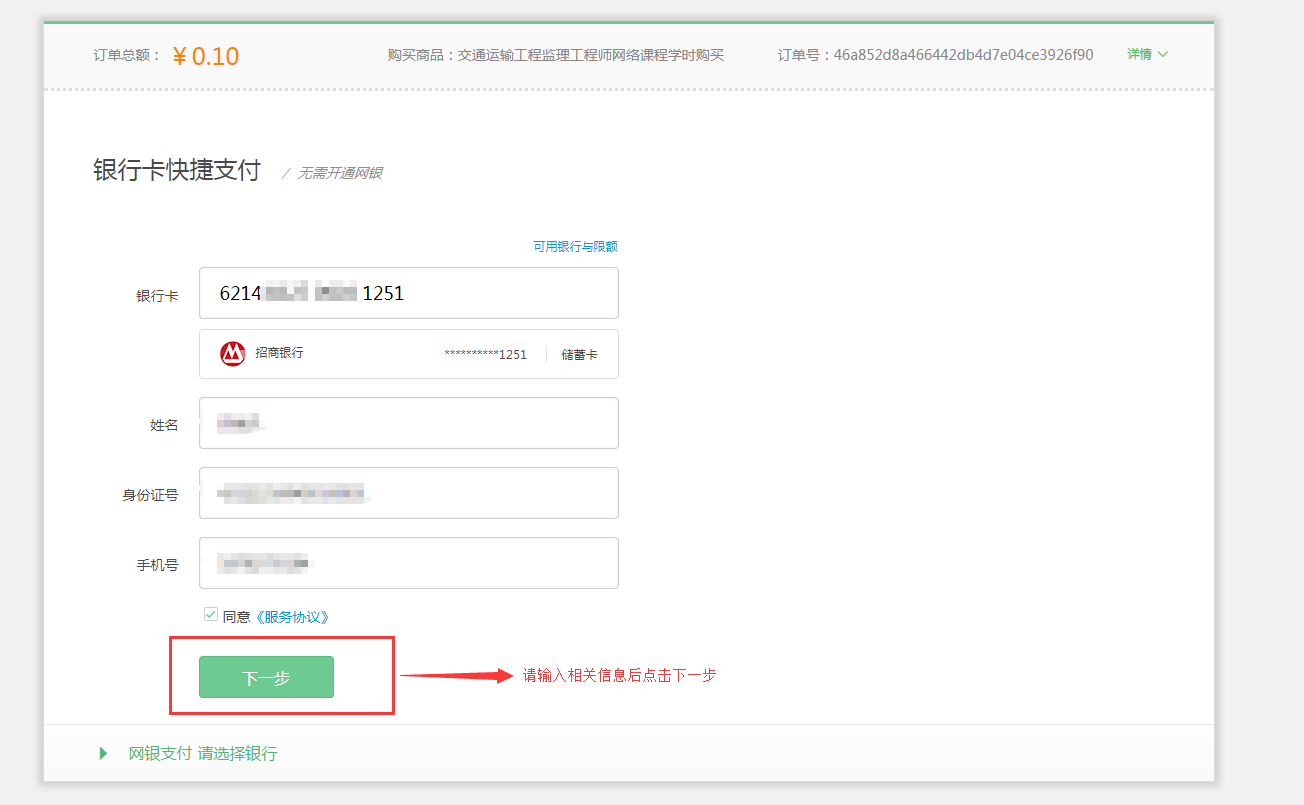Click the green 下一步 button

(x=266, y=677)
